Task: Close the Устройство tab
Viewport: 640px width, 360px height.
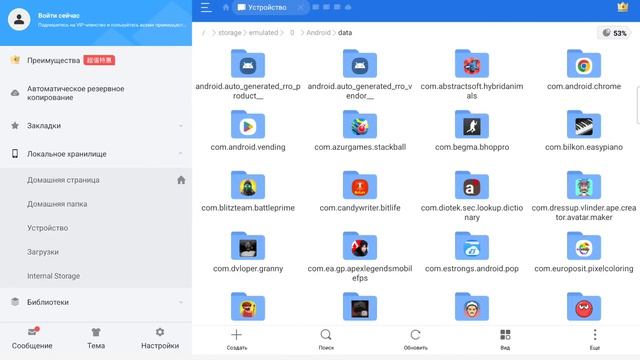Action: pos(300,7)
